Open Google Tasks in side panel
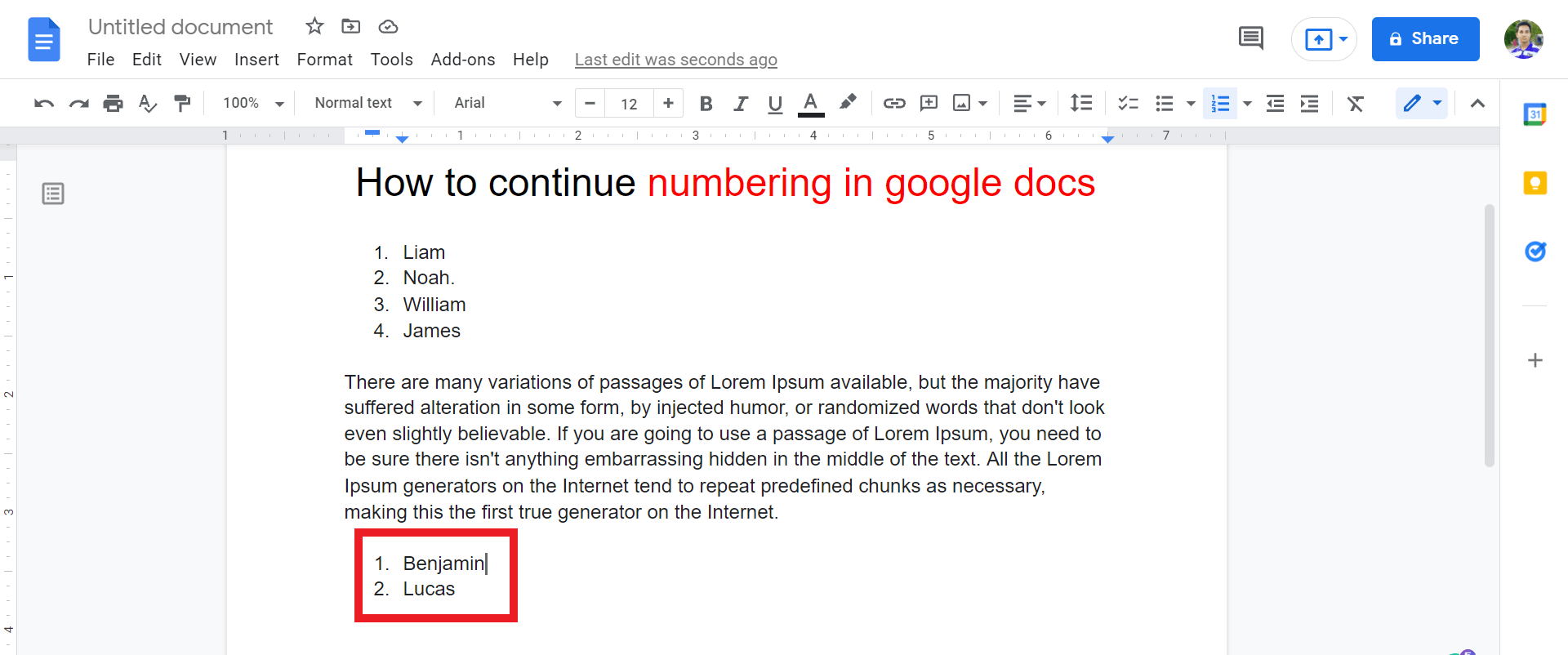 pos(1535,252)
